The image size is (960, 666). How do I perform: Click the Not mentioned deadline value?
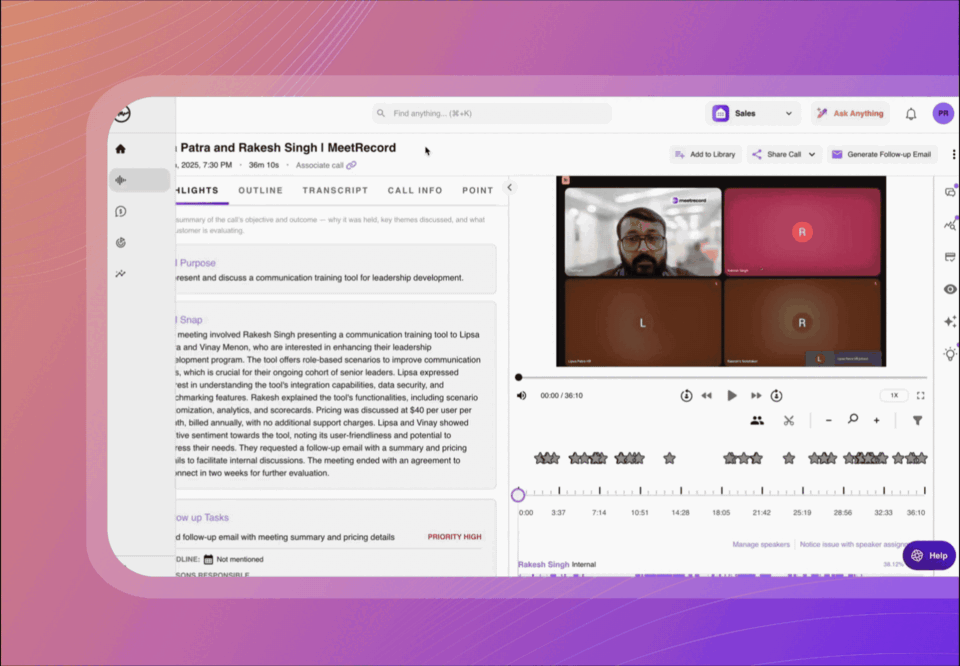coord(240,559)
